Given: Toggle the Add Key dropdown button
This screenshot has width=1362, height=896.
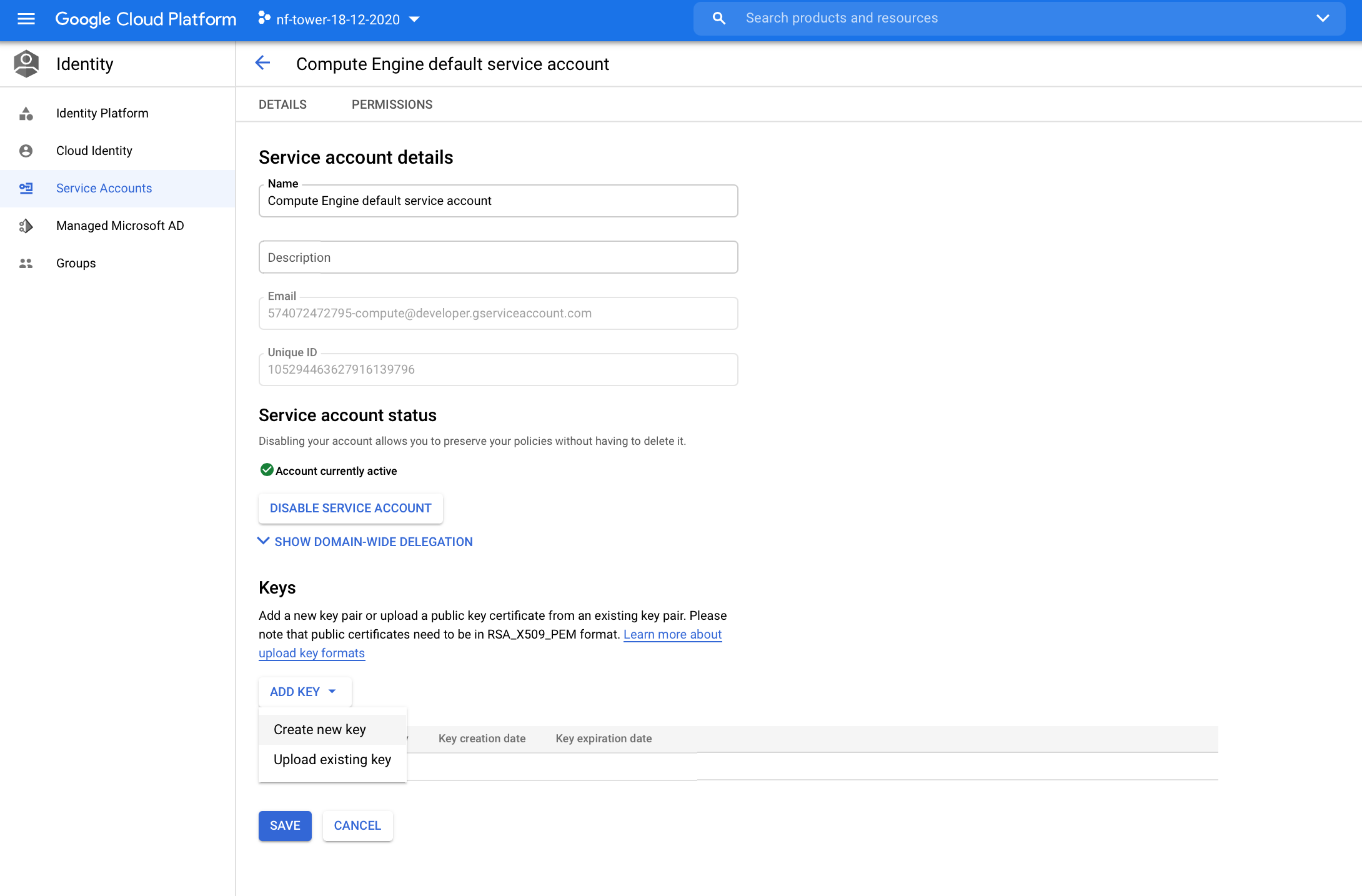Looking at the screenshot, I should (x=304, y=692).
